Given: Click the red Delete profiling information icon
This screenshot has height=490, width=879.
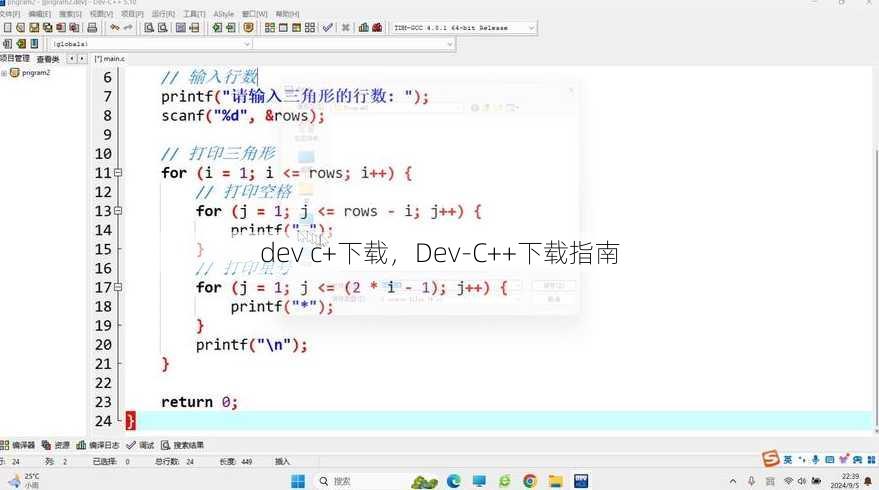Looking at the screenshot, I should tap(377, 27).
